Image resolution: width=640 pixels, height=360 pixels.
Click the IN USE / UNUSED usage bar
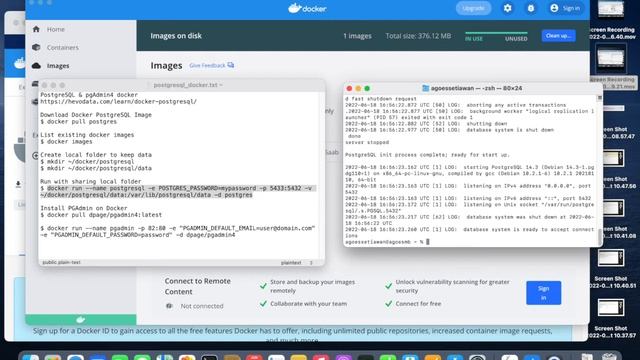click(x=496, y=33)
